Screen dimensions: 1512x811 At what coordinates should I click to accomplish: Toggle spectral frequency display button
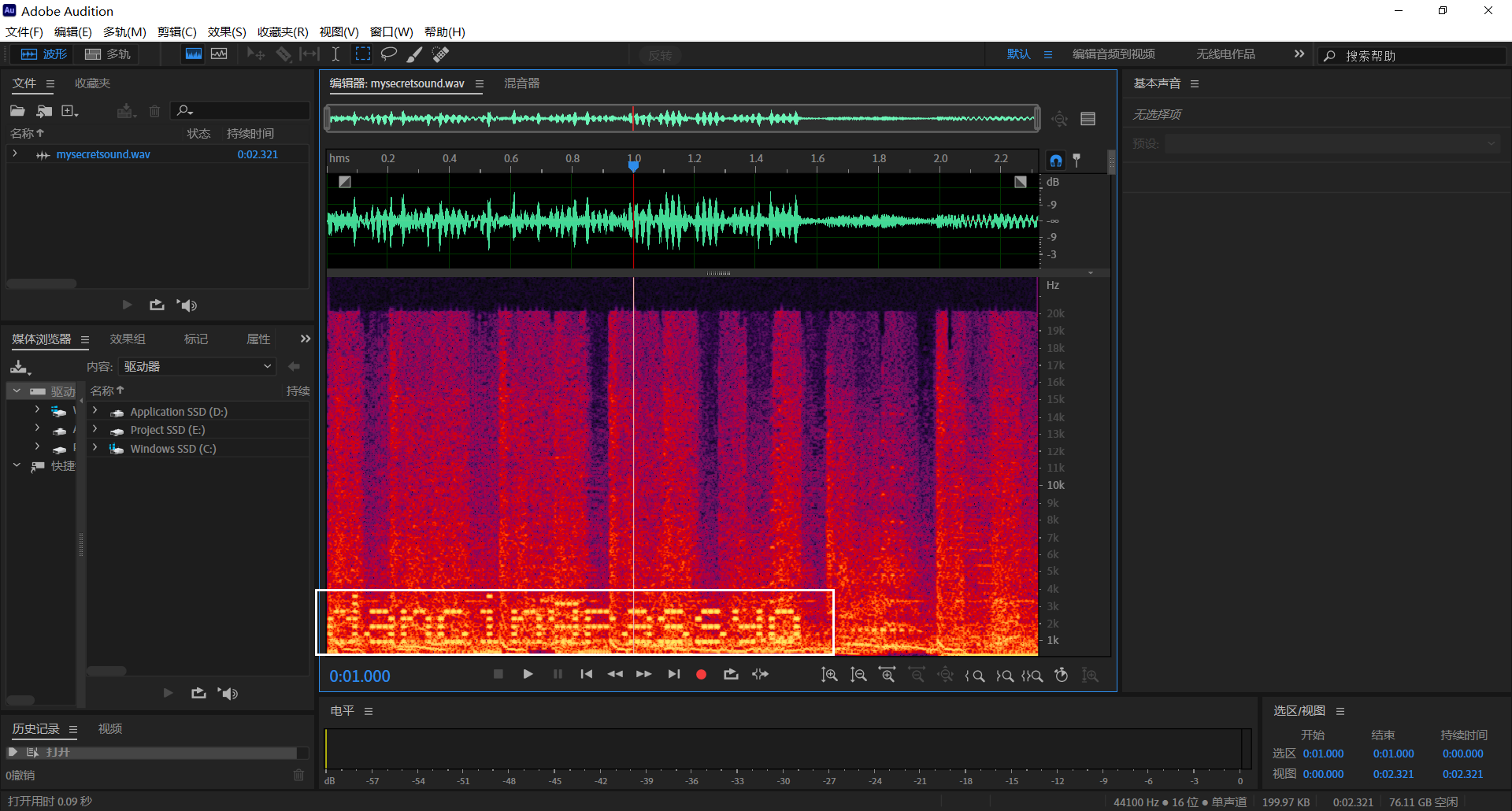click(193, 54)
